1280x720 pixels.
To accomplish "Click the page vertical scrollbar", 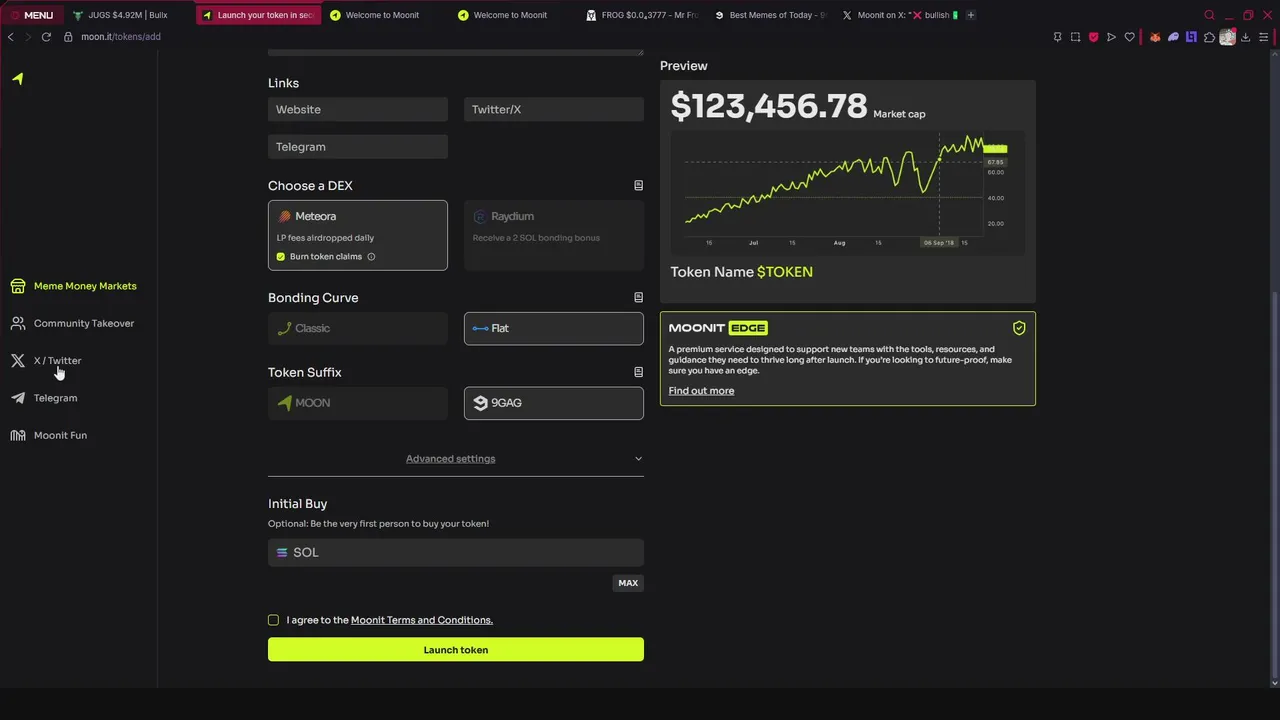I will [x=1273, y=488].
